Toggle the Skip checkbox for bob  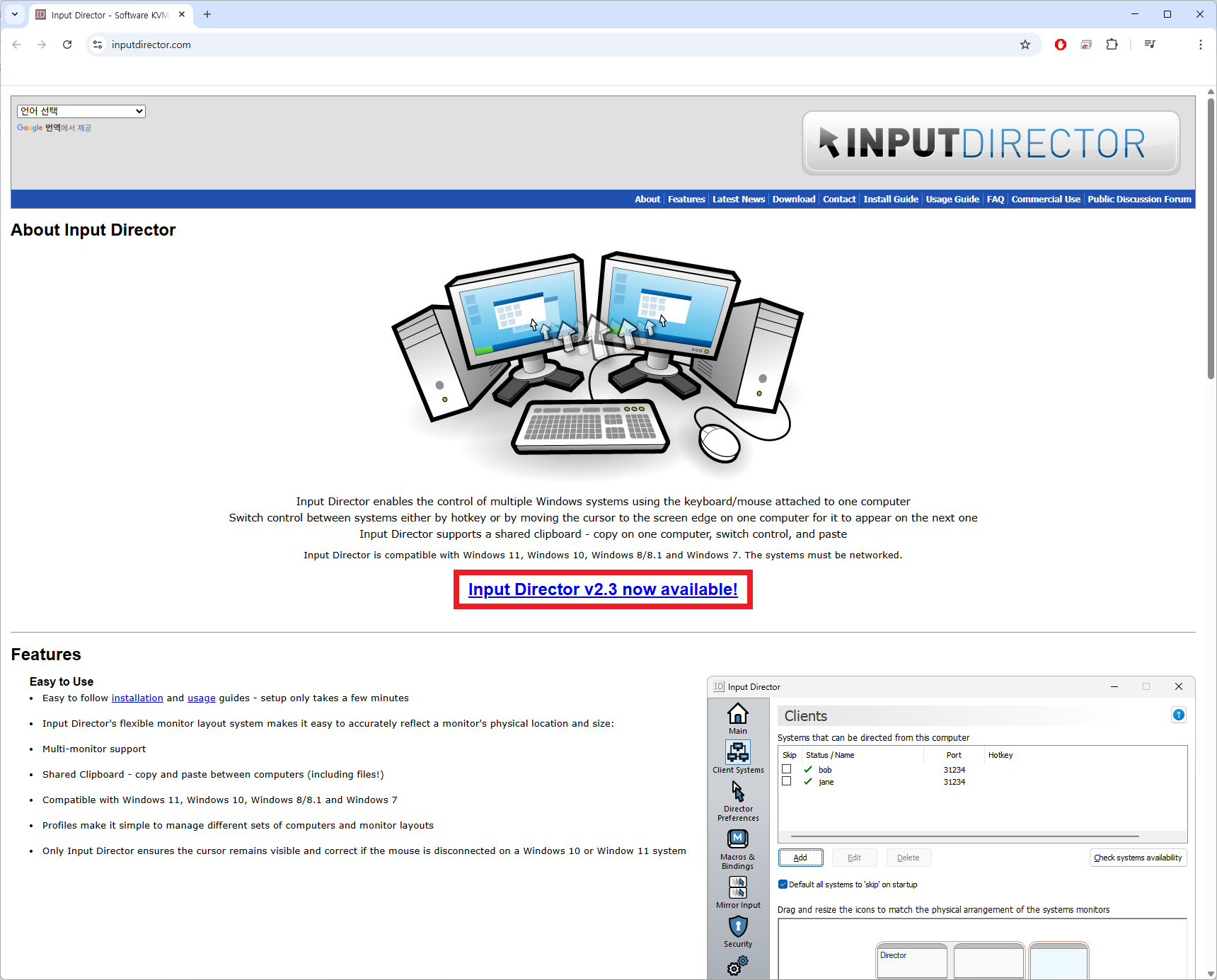(786, 769)
